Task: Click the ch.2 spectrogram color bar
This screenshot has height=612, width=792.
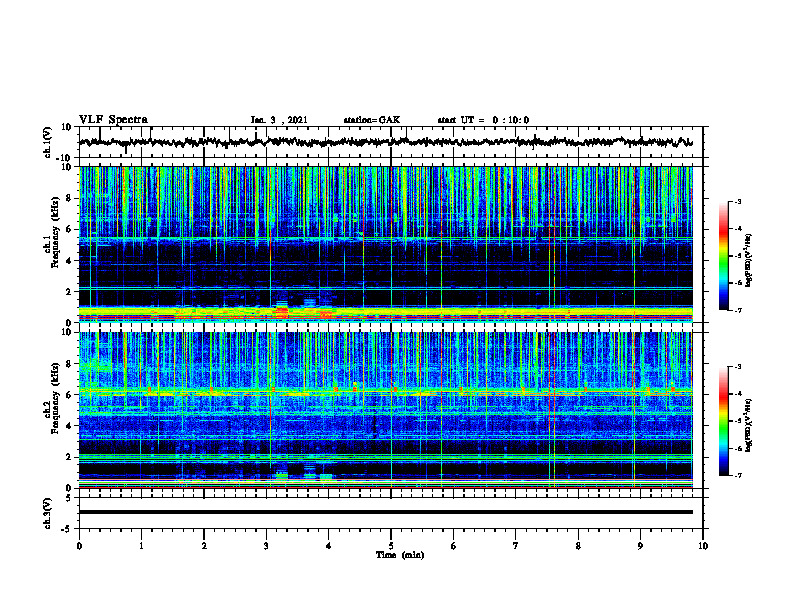Action: pos(724,421)
